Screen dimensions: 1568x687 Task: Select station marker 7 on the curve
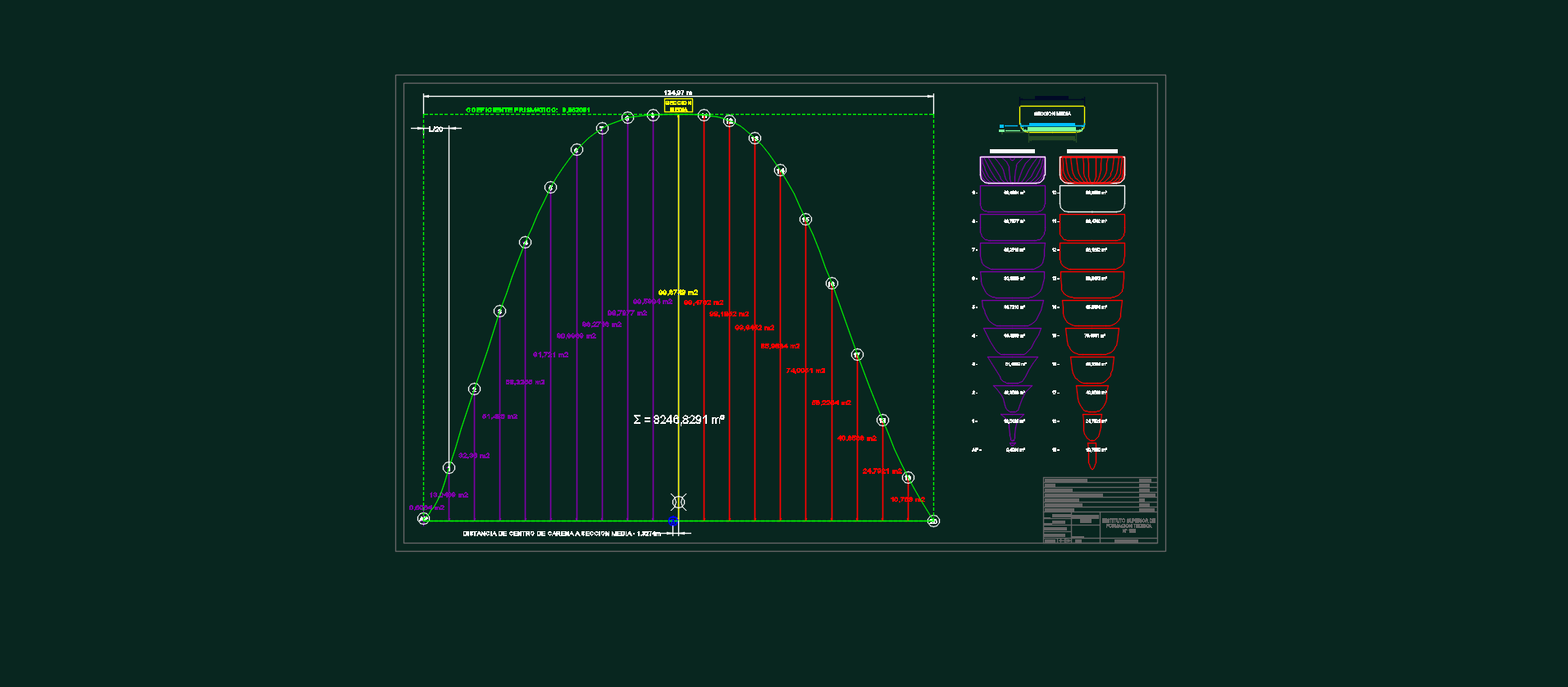tap(602, 128)
